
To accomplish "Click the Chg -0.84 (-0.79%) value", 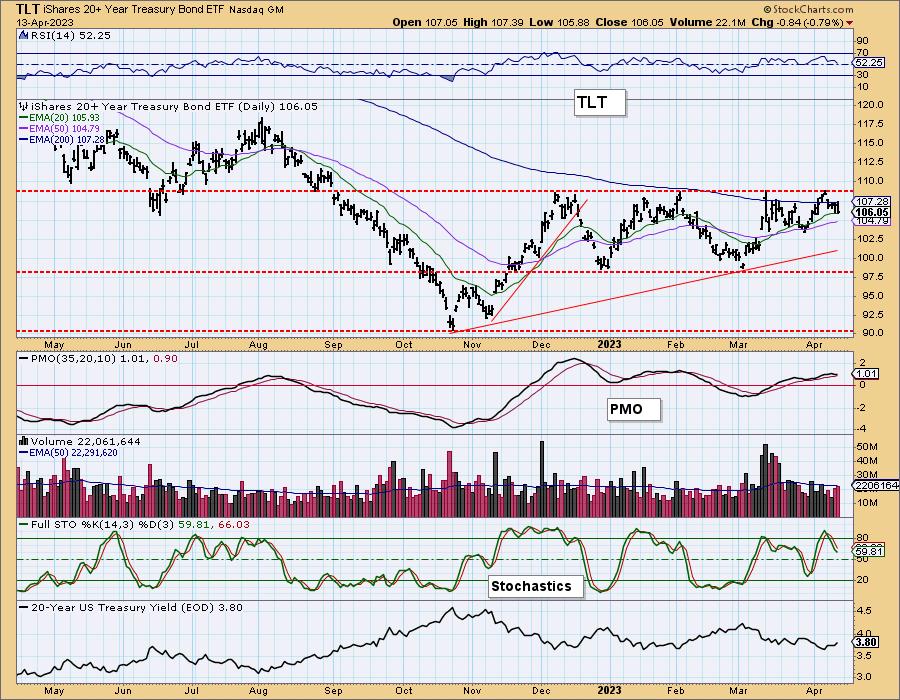I will (x=798, y=22).
